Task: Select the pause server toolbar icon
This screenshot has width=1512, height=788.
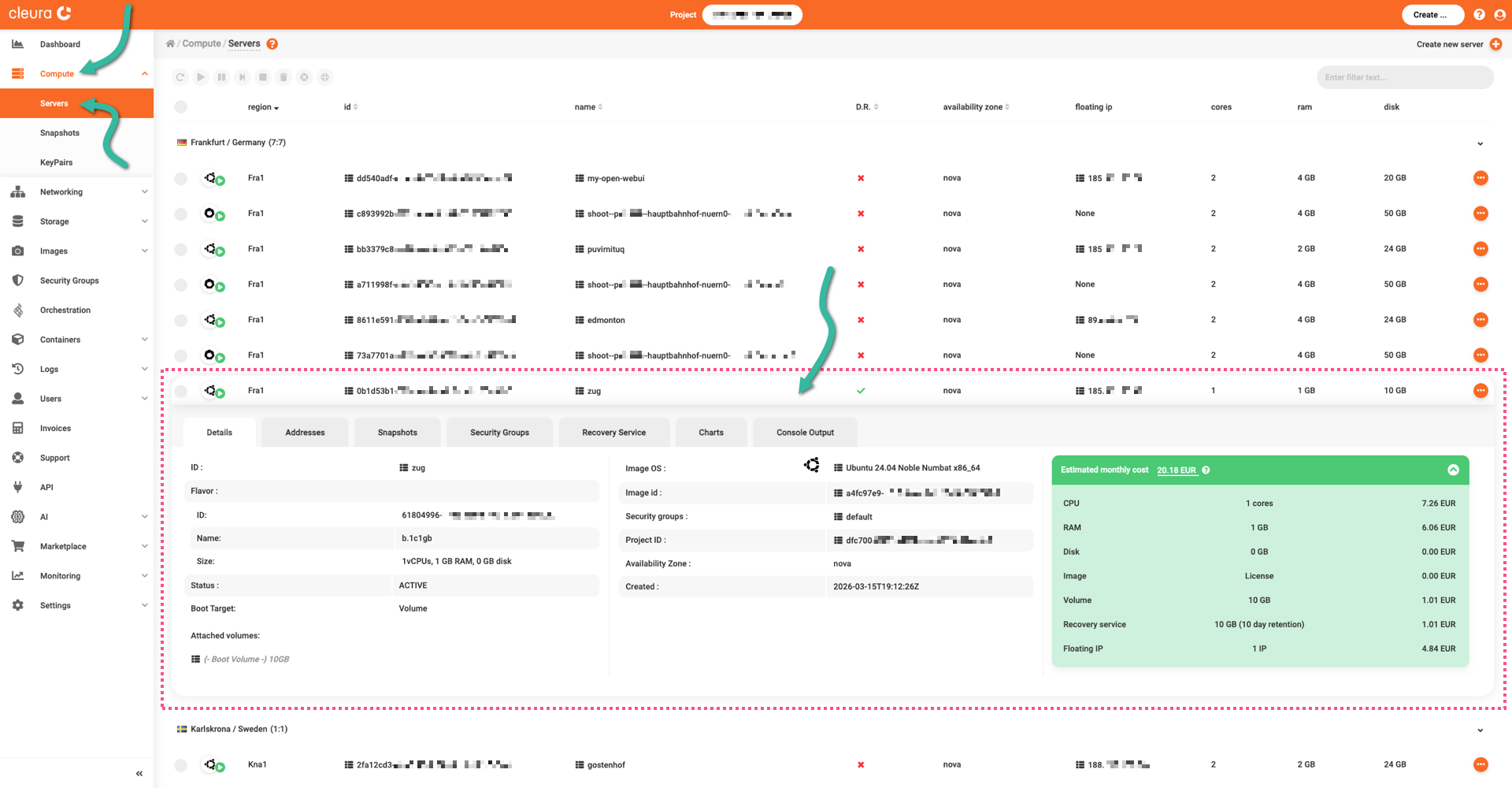Action: tap(221, 77)
